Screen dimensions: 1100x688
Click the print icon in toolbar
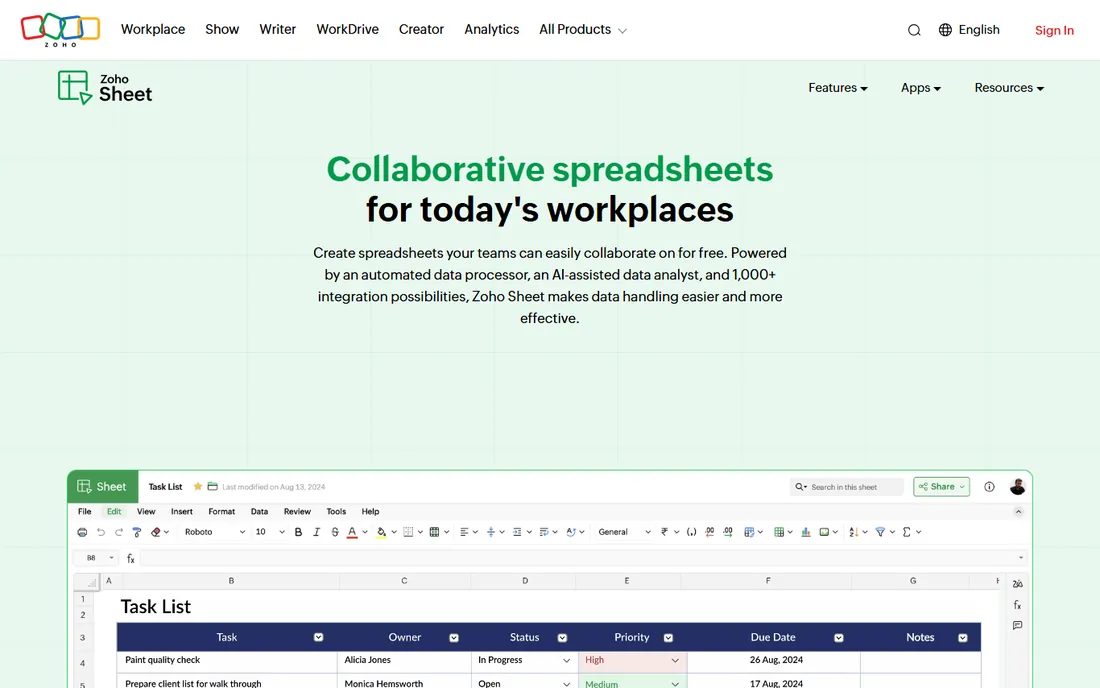82,532
